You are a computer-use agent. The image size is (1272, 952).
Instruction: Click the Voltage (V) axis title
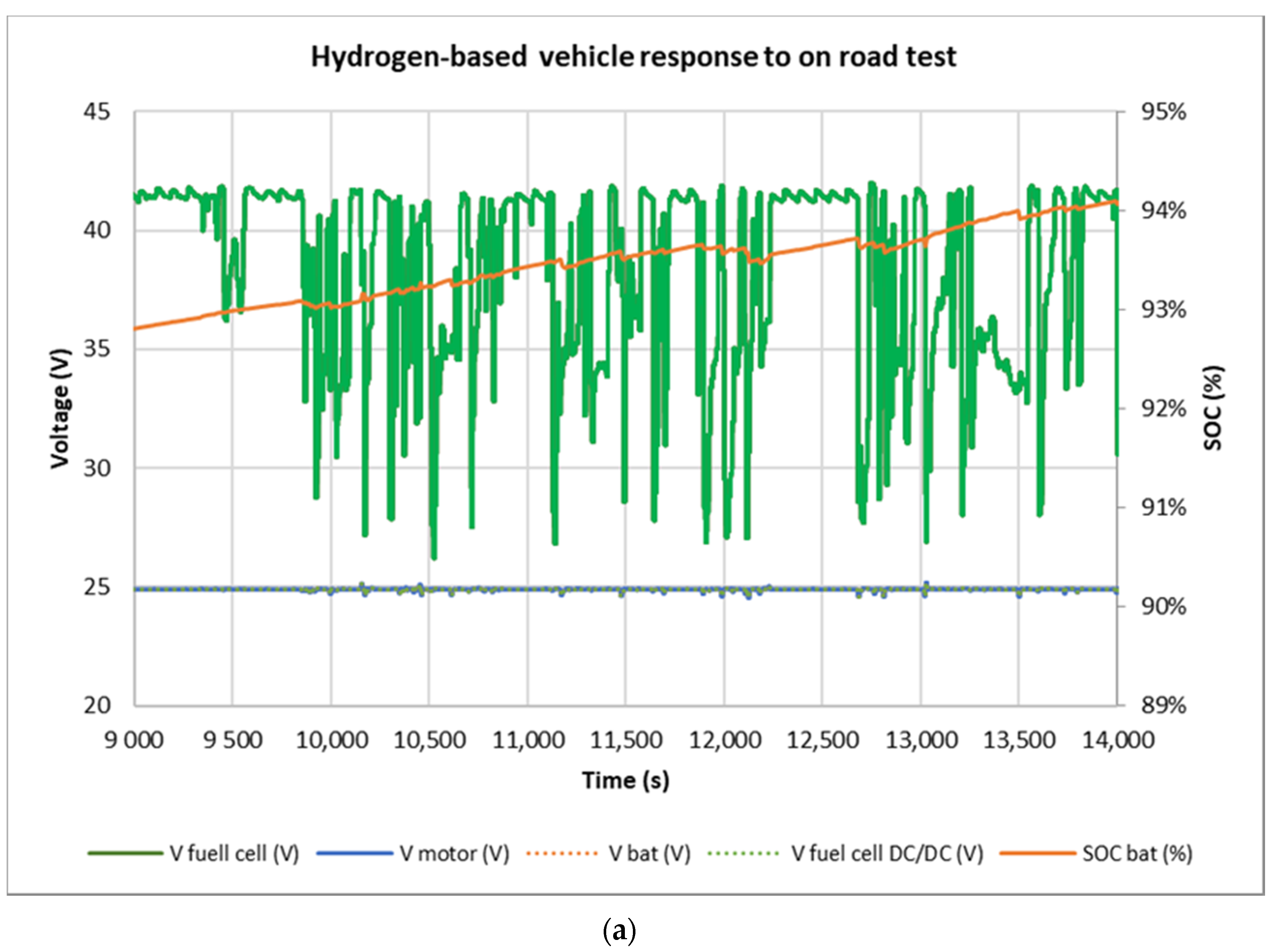tap(60, 408)
